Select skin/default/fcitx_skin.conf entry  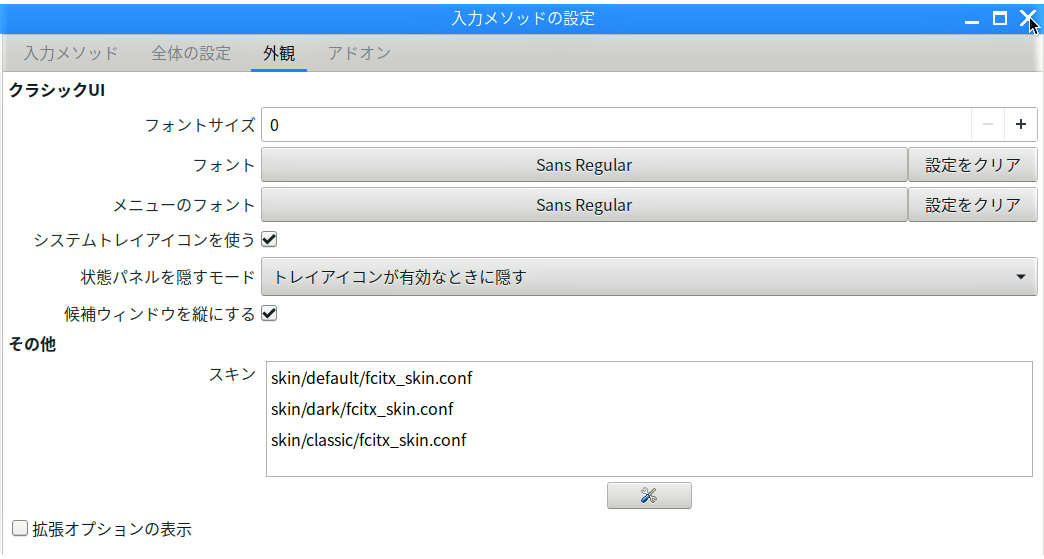(649, 378)
